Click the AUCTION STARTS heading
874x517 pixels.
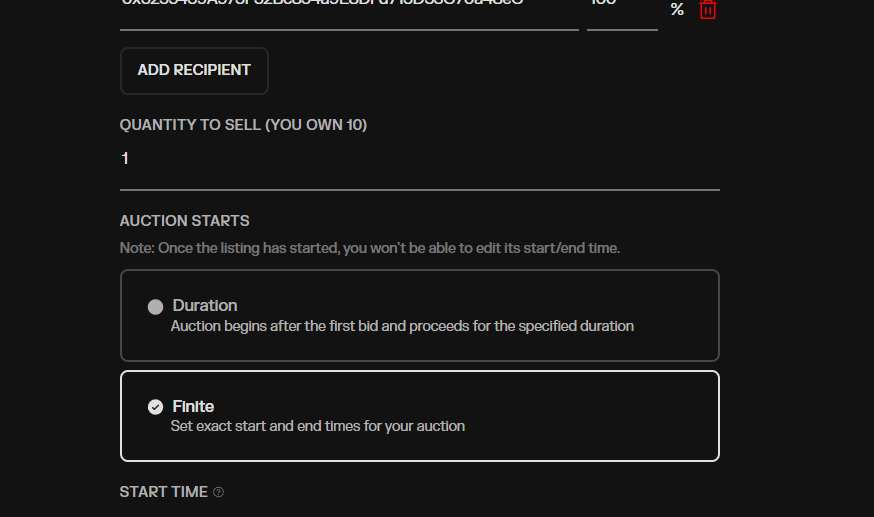[x=185, y=221]
